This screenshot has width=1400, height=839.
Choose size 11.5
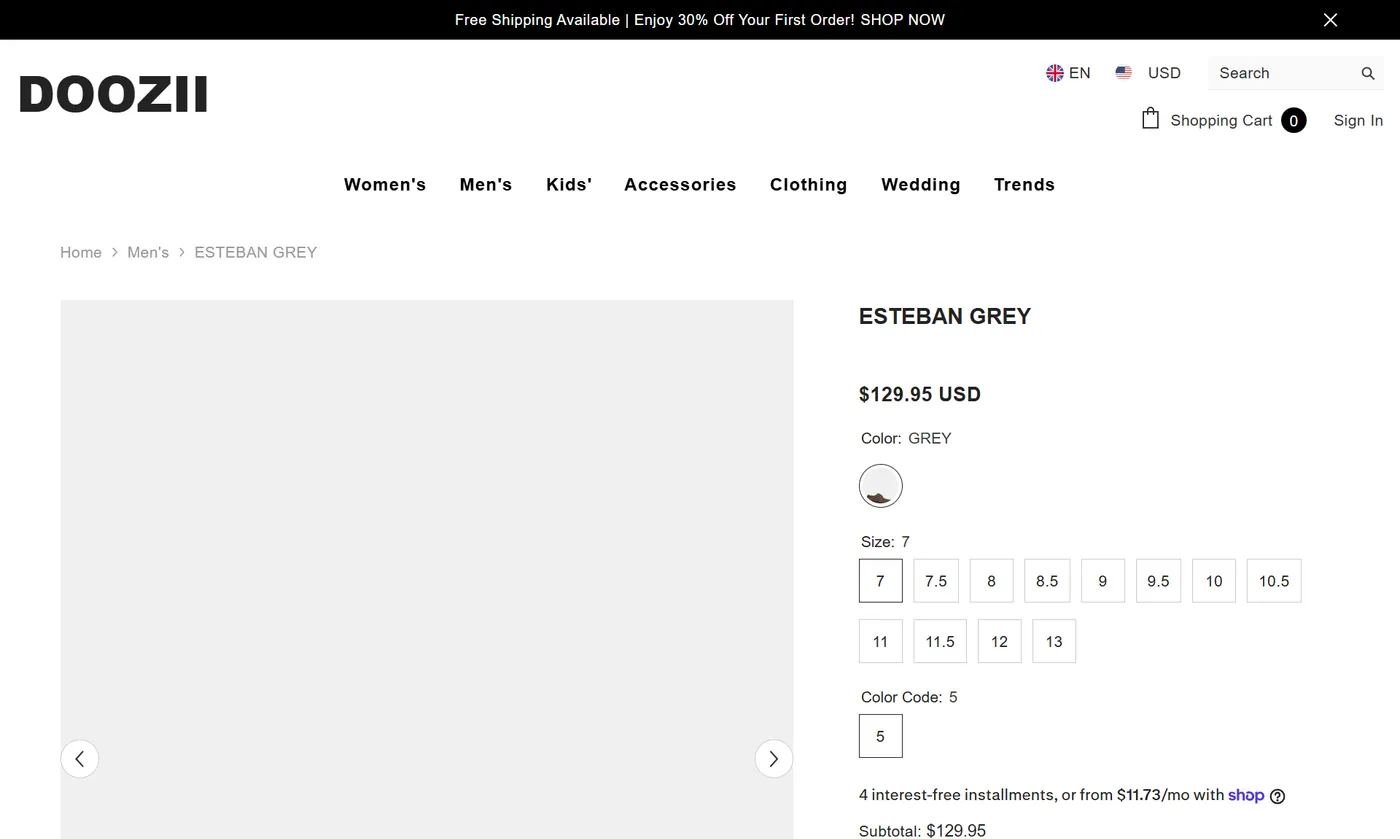point(940,642)
